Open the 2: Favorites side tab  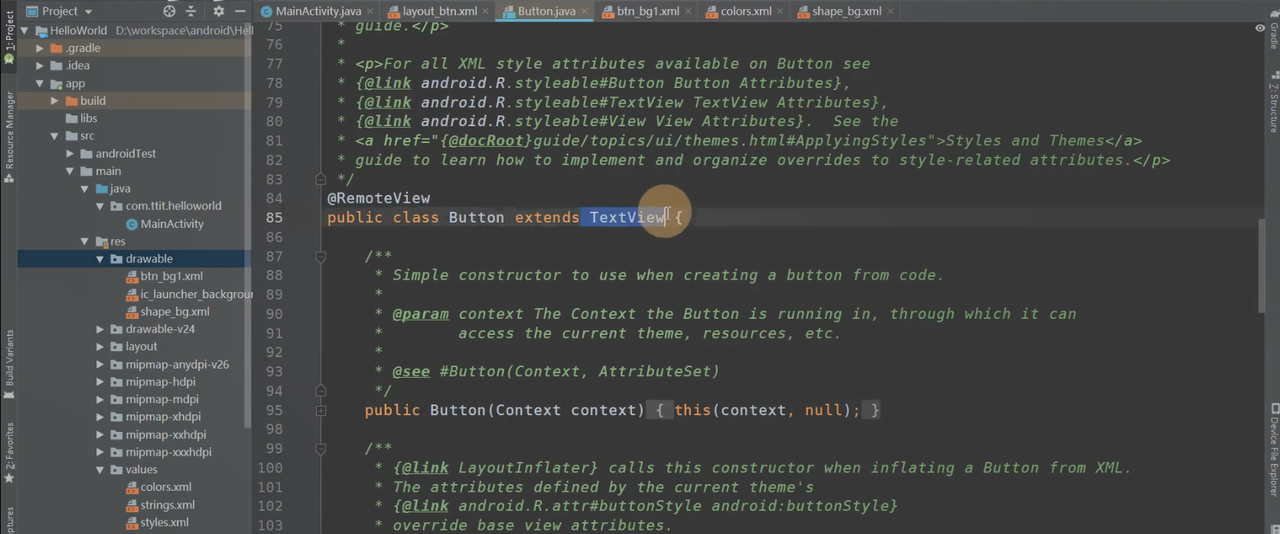(8, 453)
